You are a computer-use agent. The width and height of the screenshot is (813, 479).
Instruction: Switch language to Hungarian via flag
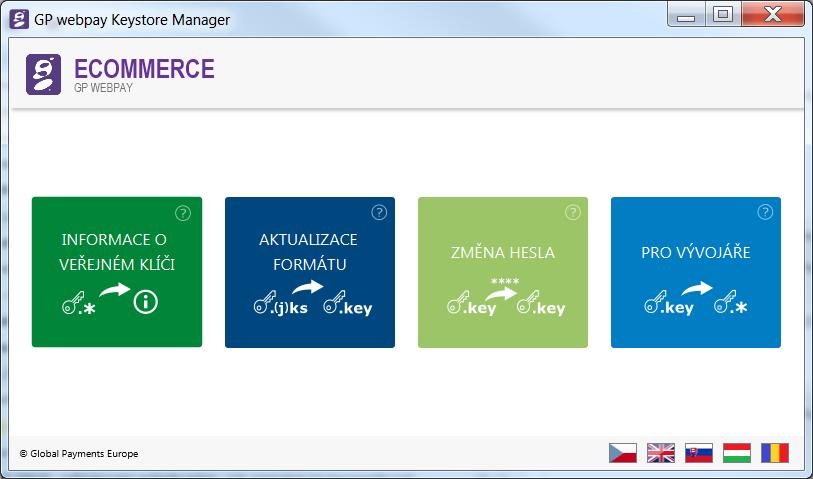coord(736,453)
